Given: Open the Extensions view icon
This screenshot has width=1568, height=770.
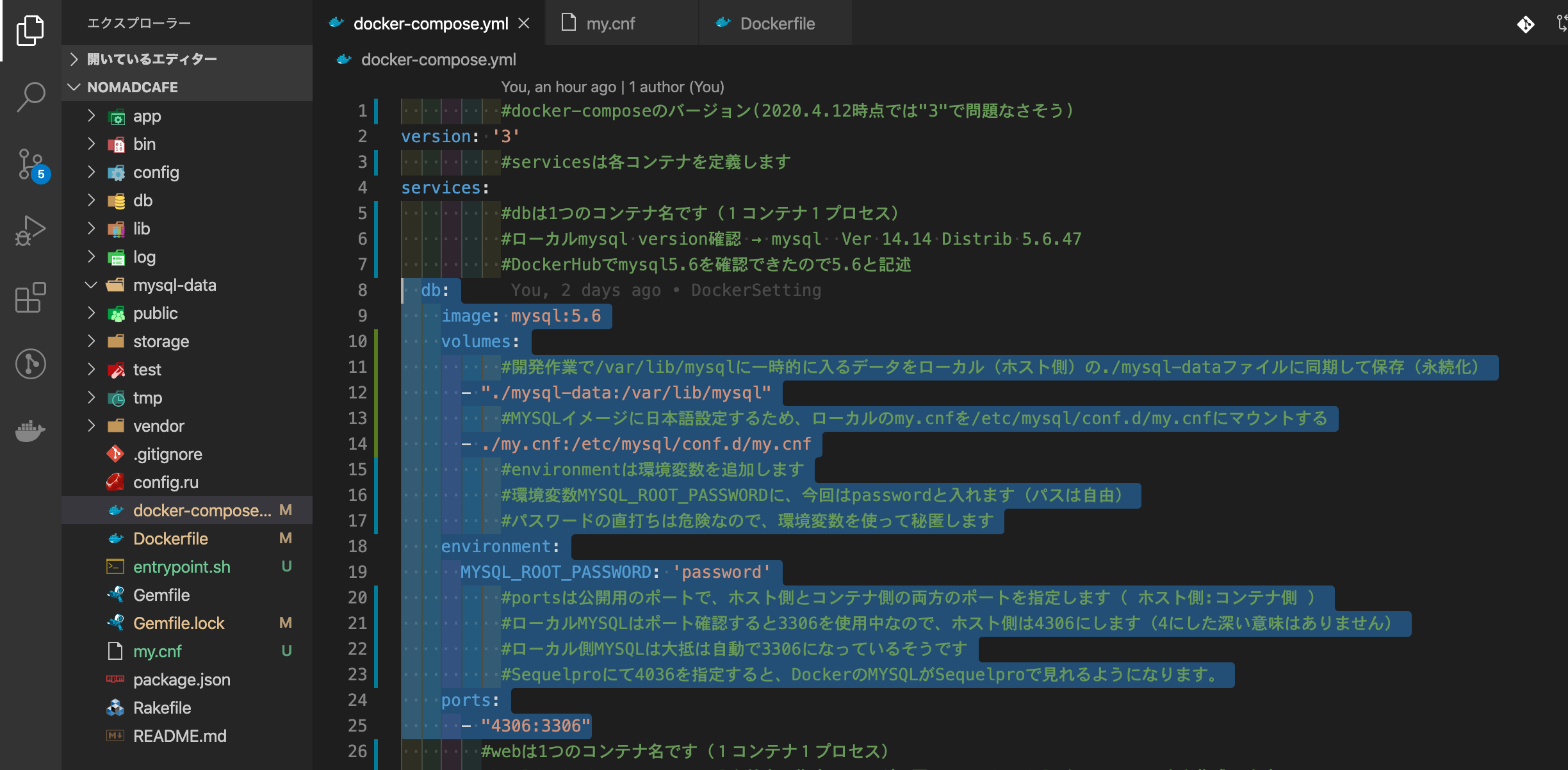Looking at the screenshot, I should [30, 297].
